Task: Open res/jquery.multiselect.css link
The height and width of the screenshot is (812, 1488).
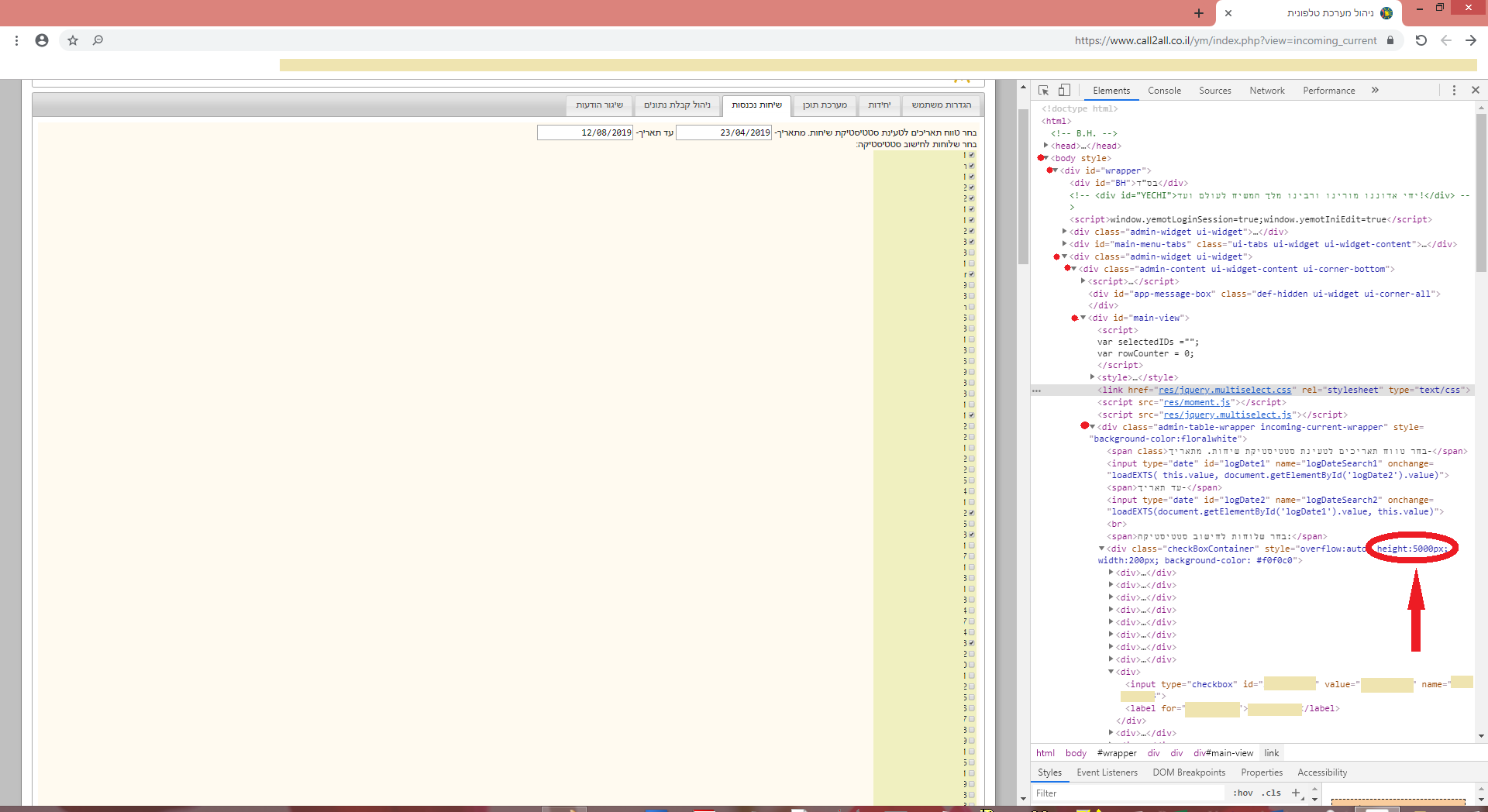Action: coord(1224,391)
